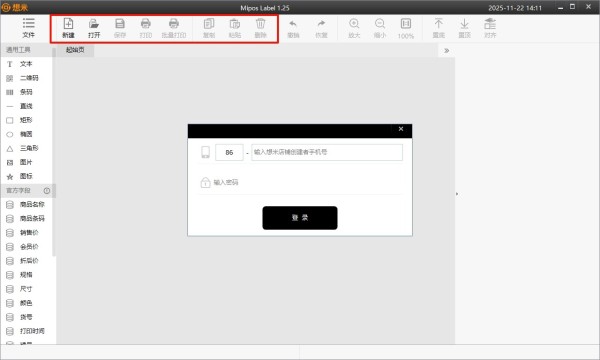This screenshot has height=360, width=600.
Task: Switch to the 起始页 tab
Action: (75, 50)
